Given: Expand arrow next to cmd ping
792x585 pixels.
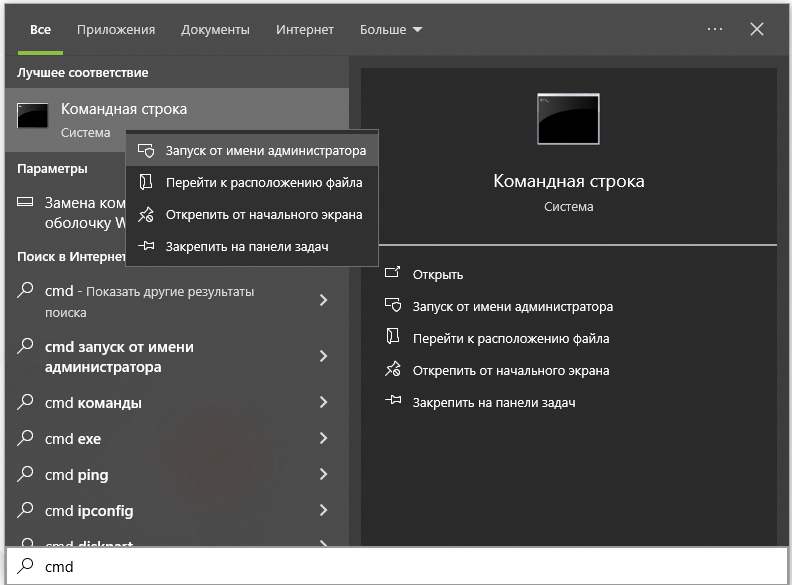Looking at the screenshot, I should (x=324, y=474).
